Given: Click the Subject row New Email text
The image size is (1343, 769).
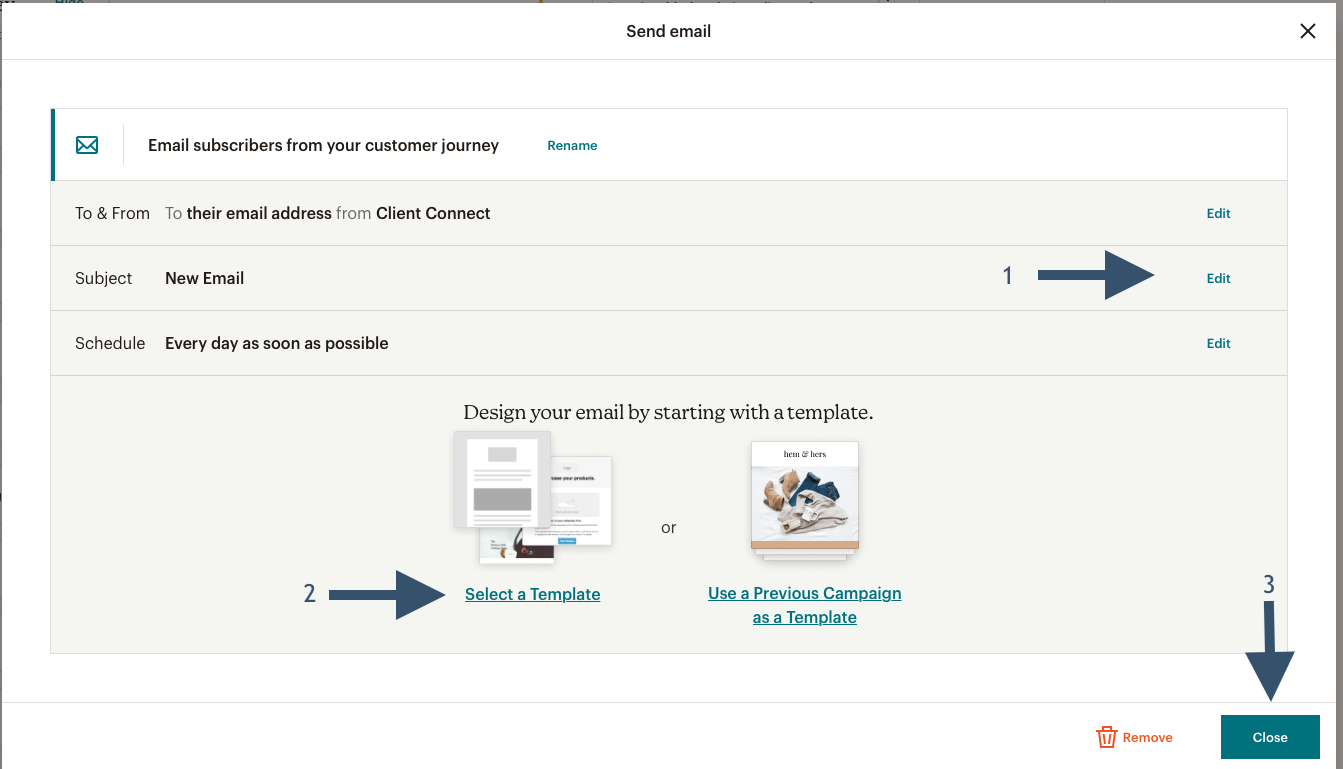Looking at the screenshot, I should point(204,278).
